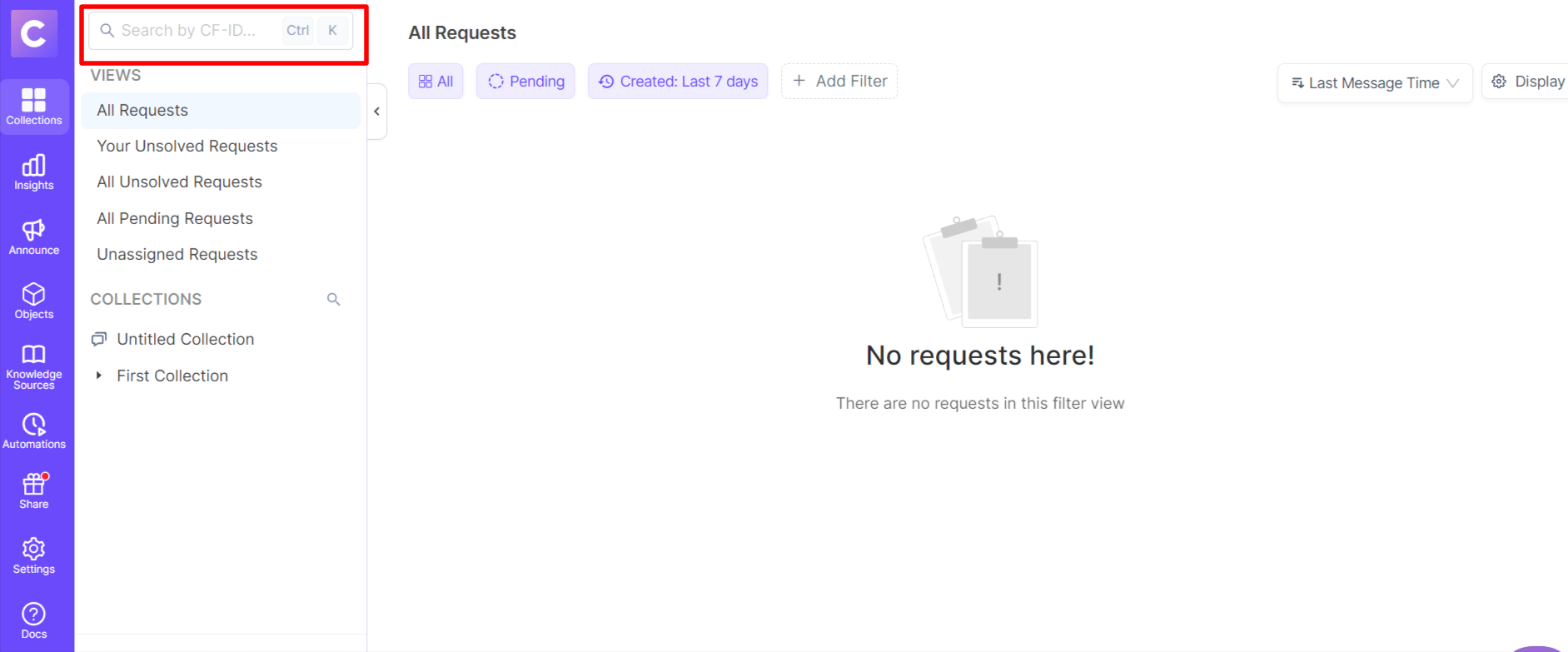The image size is (1568, 652).
Task: Collapse the left views panel
Action: (376, 112)
